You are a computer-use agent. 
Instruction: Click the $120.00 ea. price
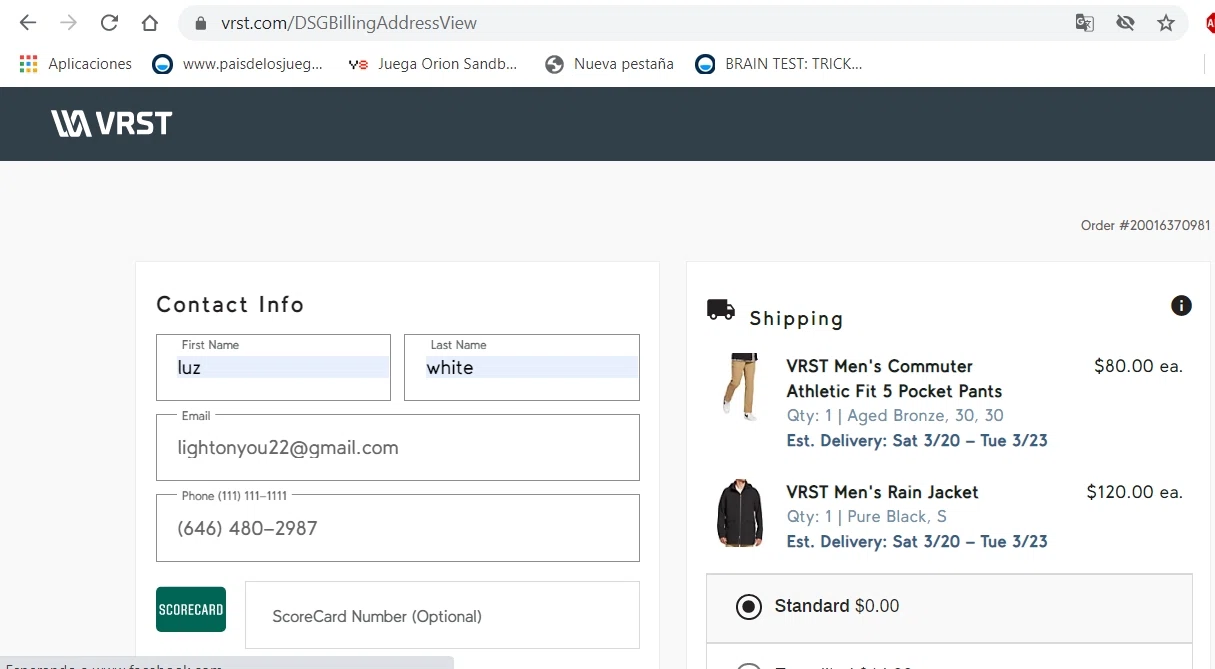point(1134,492)
